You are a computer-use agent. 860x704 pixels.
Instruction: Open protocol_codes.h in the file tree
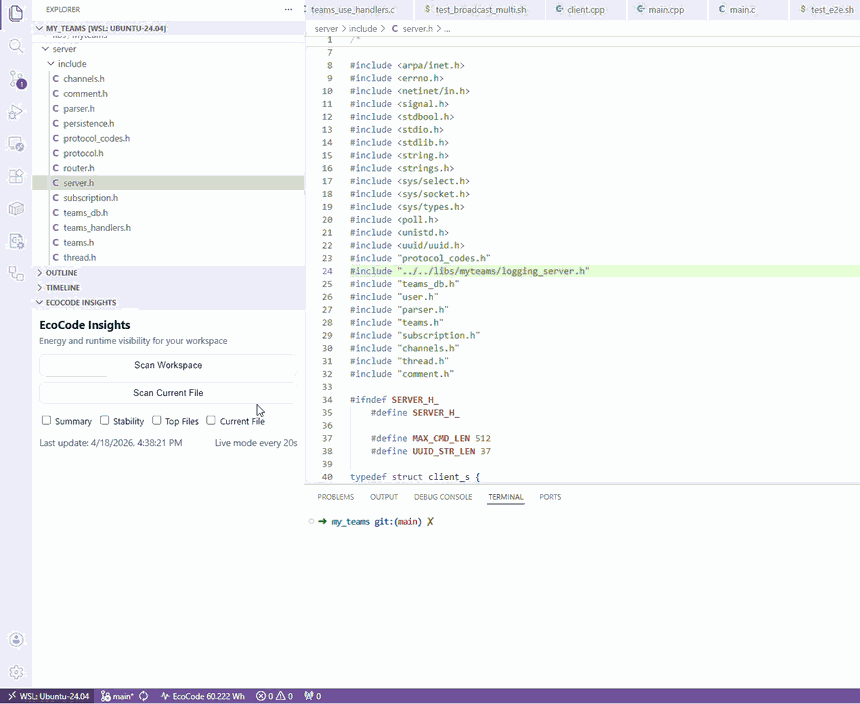click(168, 138)
